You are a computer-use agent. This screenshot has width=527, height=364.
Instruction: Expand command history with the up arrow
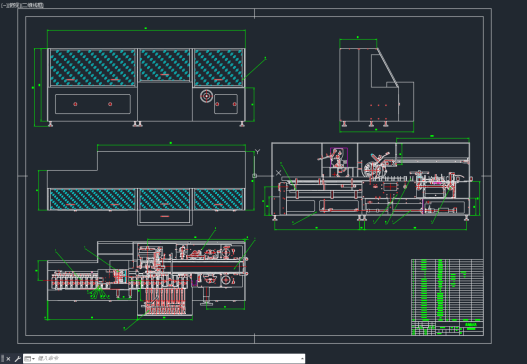pyautogui.click(x=302, y=359)
